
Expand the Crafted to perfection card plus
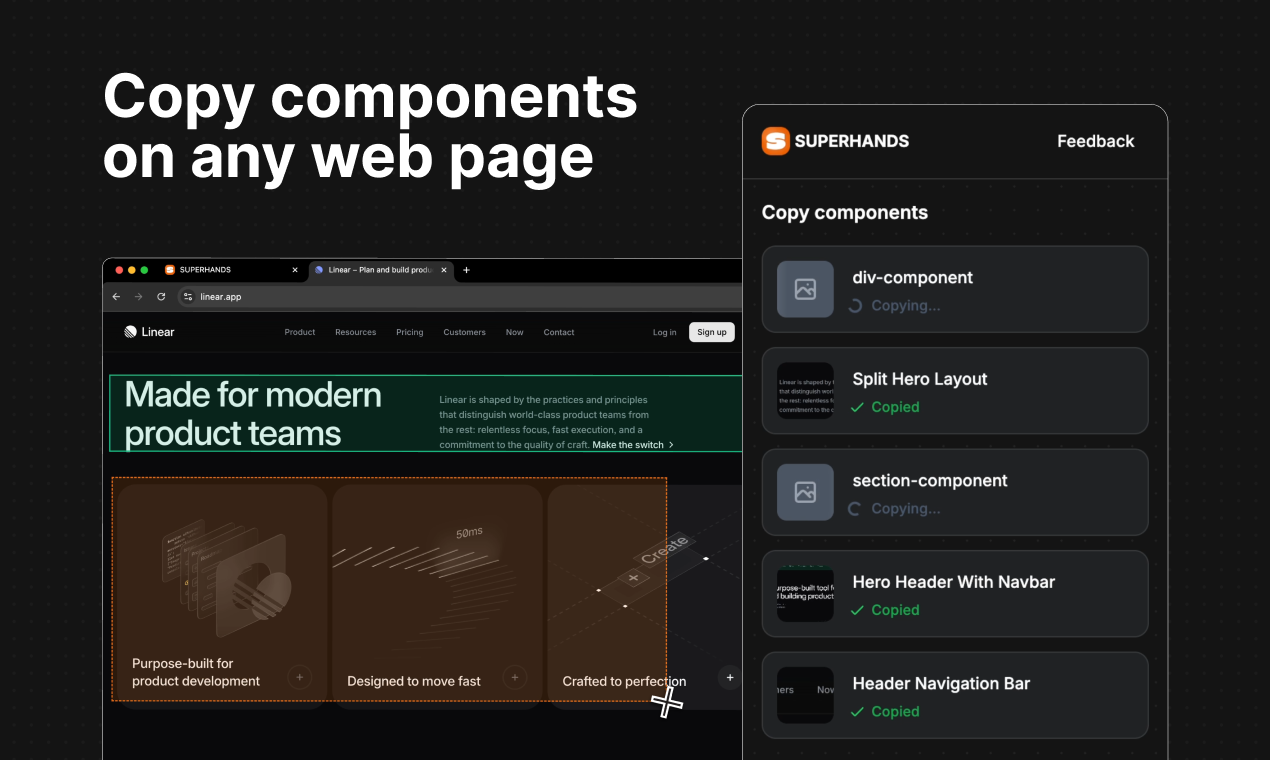730,677
